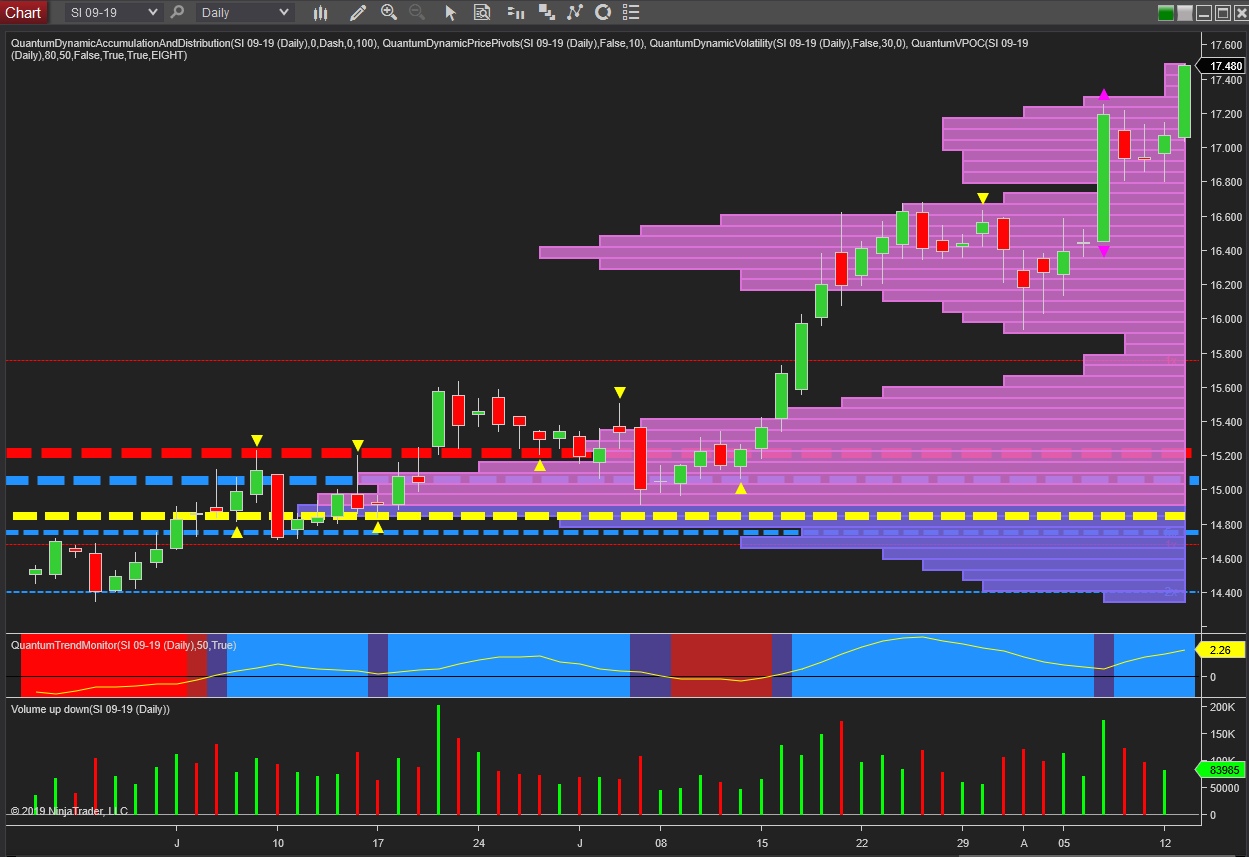Click the thick yellow dashed level line
The height and width of the screenshot is (857, 1249).
598,516
